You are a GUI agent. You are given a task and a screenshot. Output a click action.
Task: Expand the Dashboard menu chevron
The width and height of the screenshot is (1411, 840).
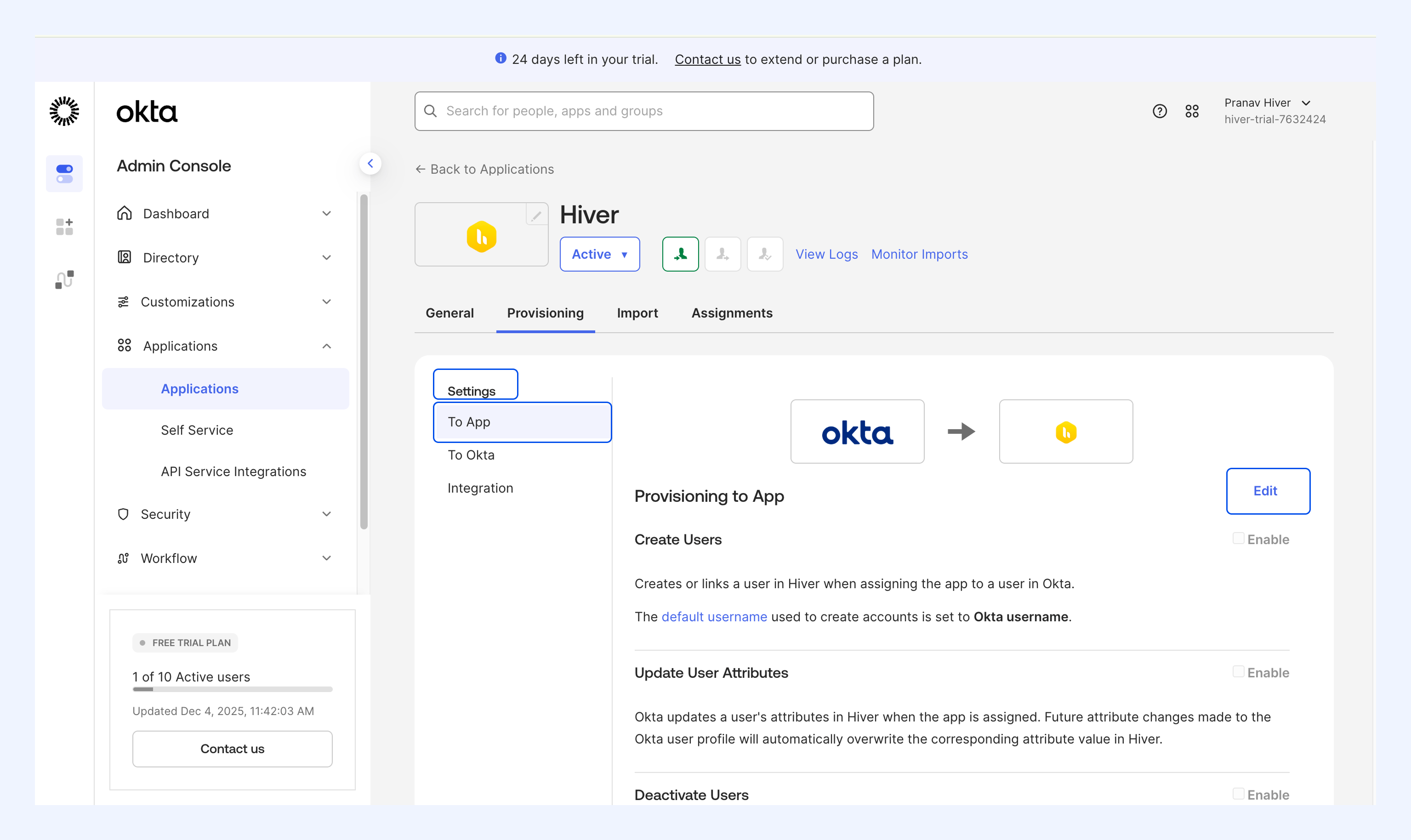click(x=327, y=213)
